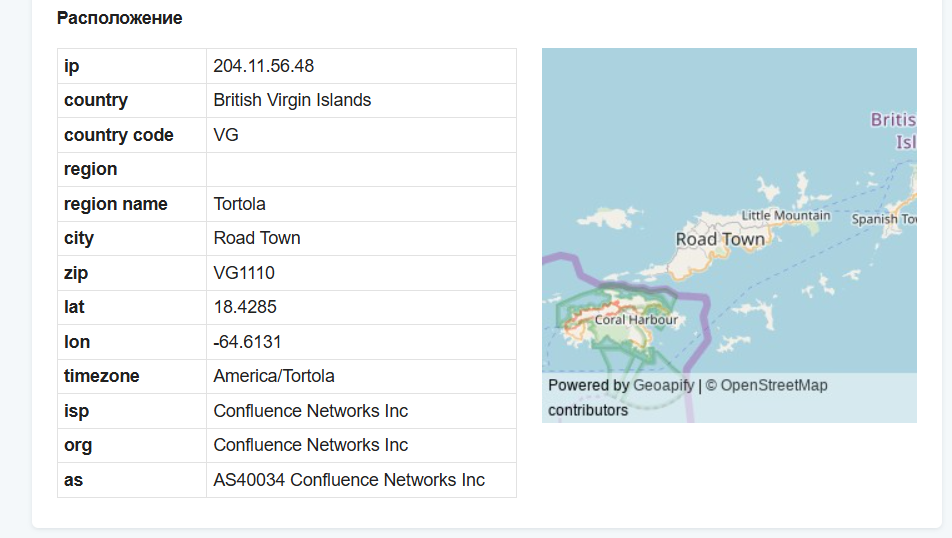
Task: Click the Расположение section heading
Action: pos(120,18)
